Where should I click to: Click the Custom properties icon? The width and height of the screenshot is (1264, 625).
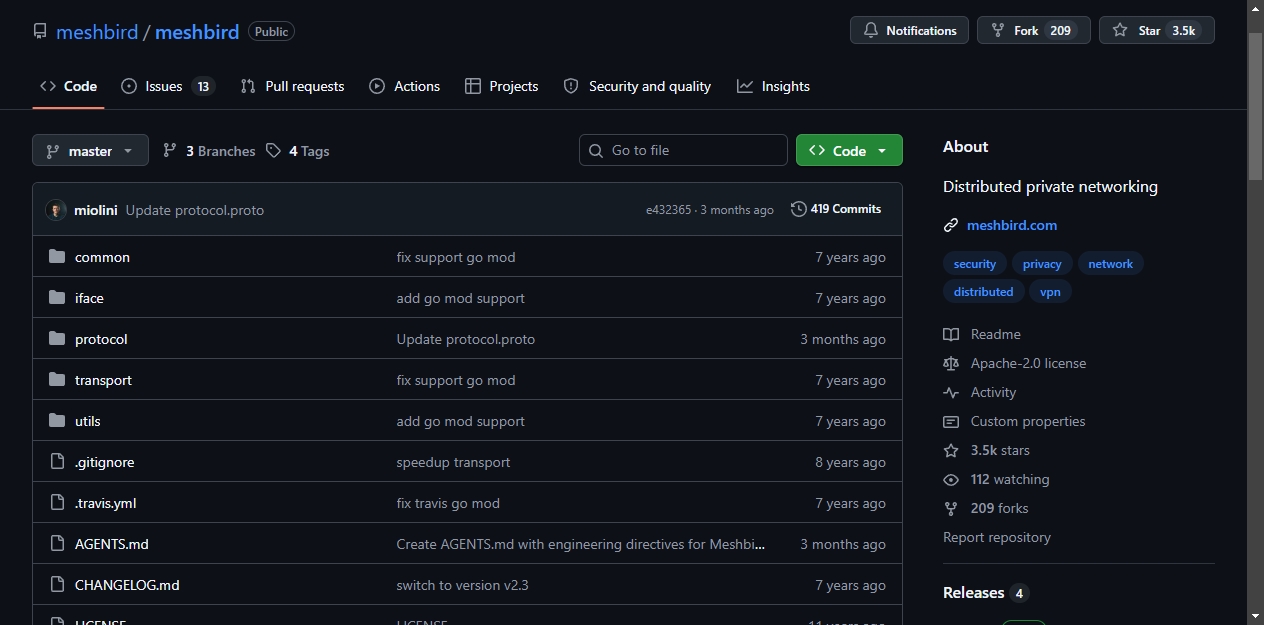951,422
